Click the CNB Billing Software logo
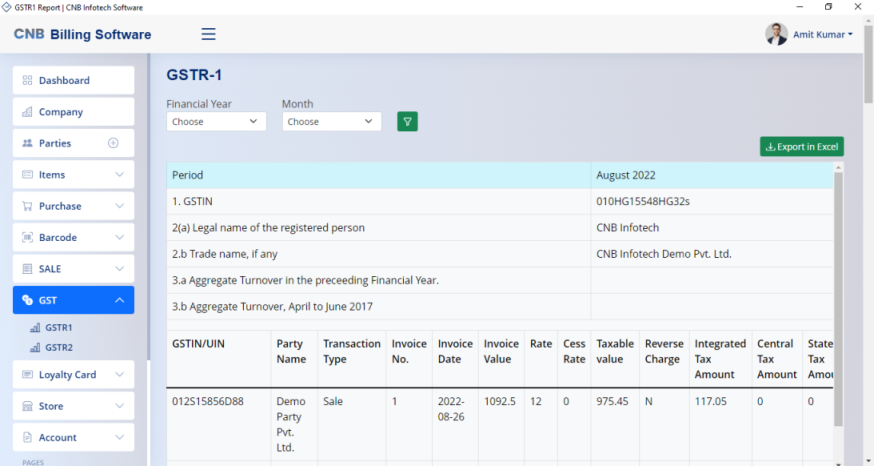This screenshot has width=874, height=466. point(83,35)
